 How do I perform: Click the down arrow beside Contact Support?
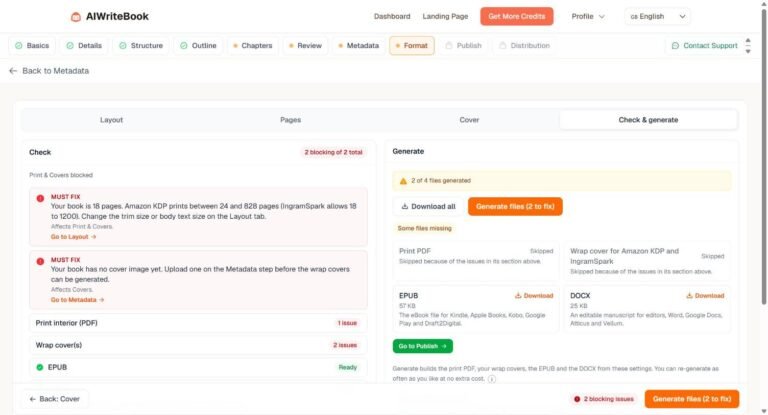[748, 50]
